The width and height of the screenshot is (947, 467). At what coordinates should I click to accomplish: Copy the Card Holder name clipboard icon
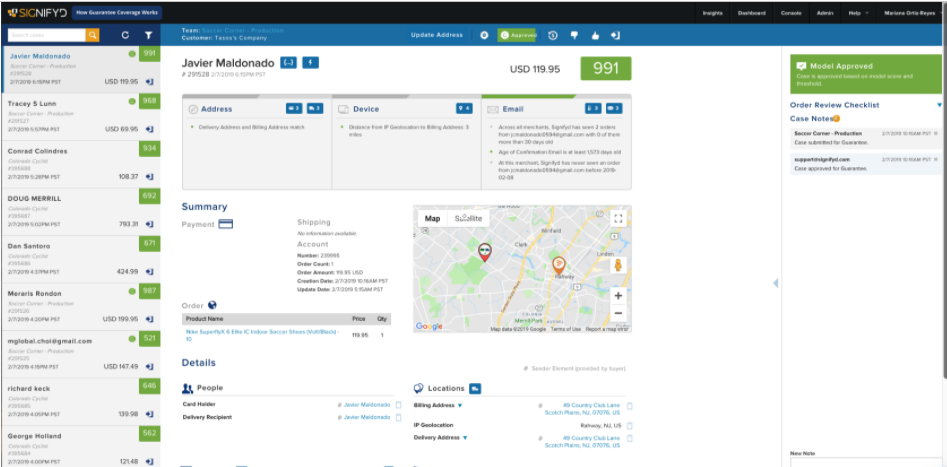[x=398, y=404]
